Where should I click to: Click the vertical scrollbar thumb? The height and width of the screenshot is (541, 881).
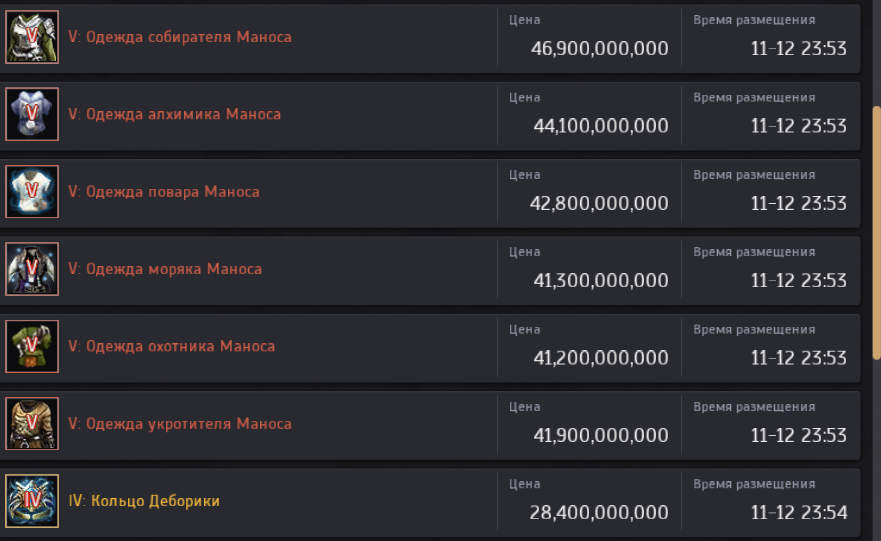[877, 228]
